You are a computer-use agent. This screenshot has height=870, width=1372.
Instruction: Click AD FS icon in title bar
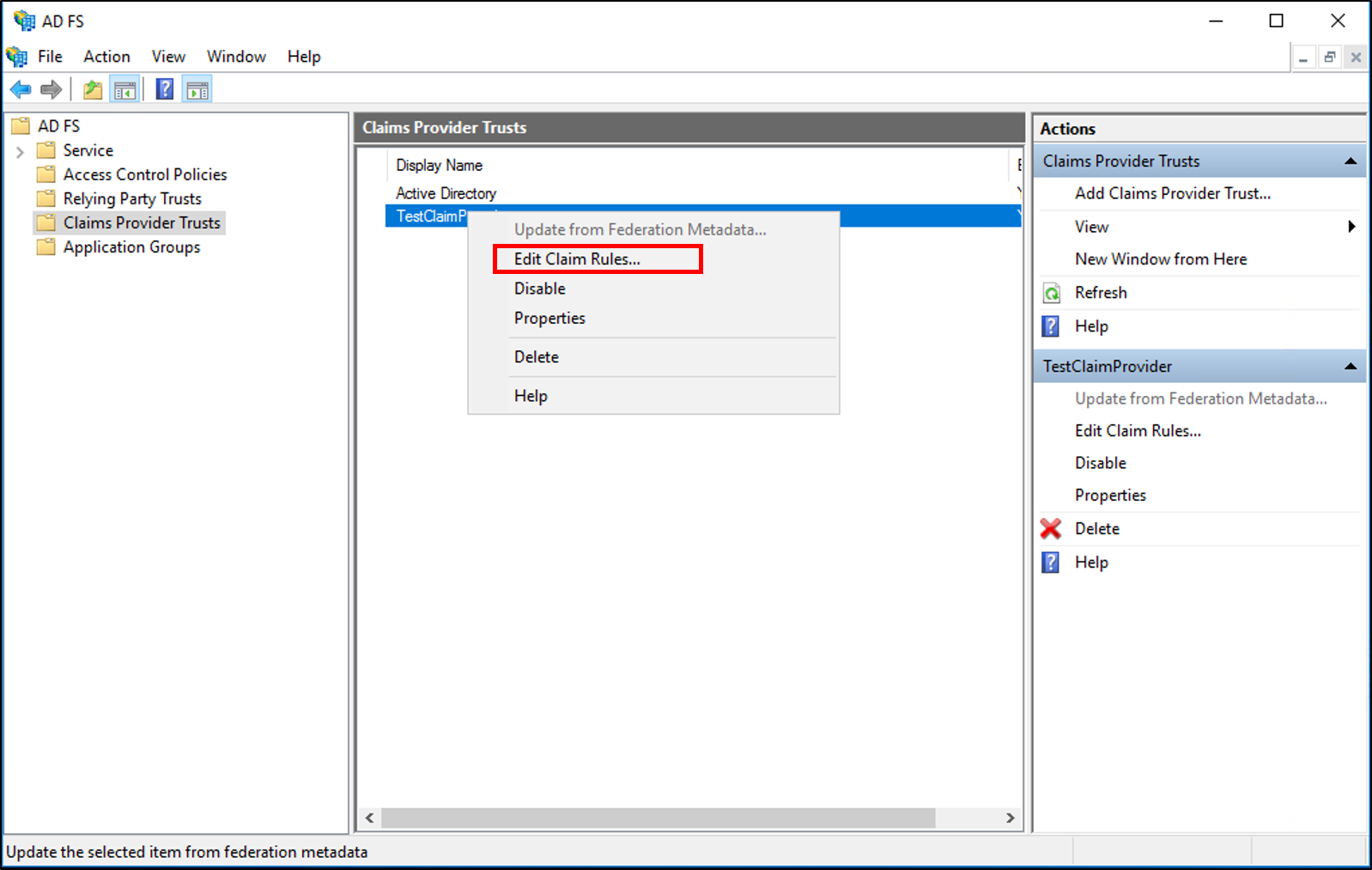24,21
